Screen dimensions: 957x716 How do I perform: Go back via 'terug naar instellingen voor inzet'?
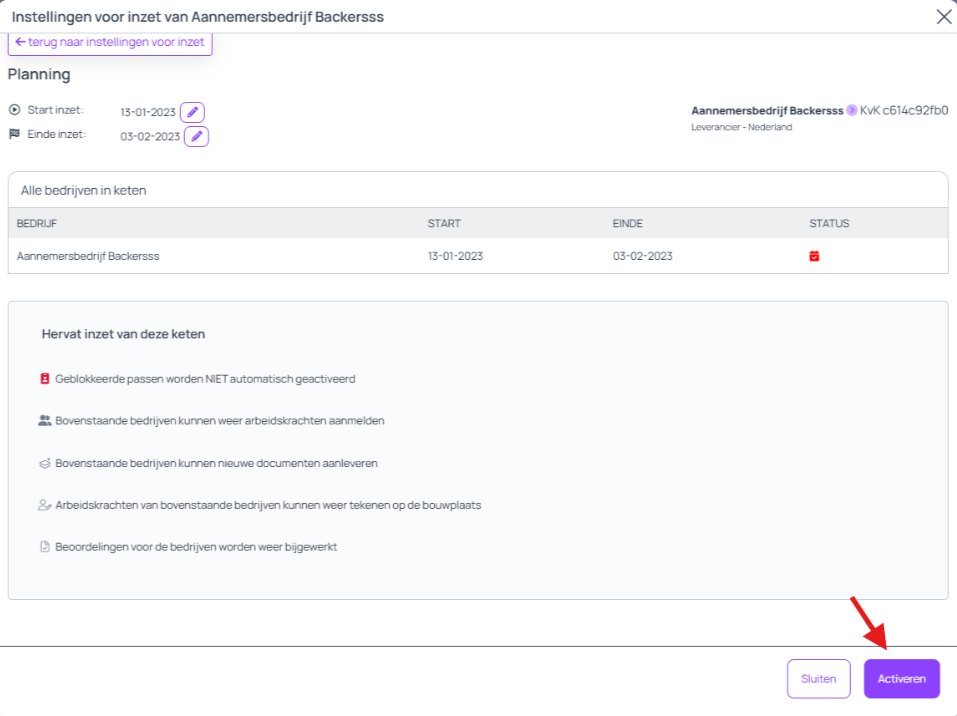110,42
